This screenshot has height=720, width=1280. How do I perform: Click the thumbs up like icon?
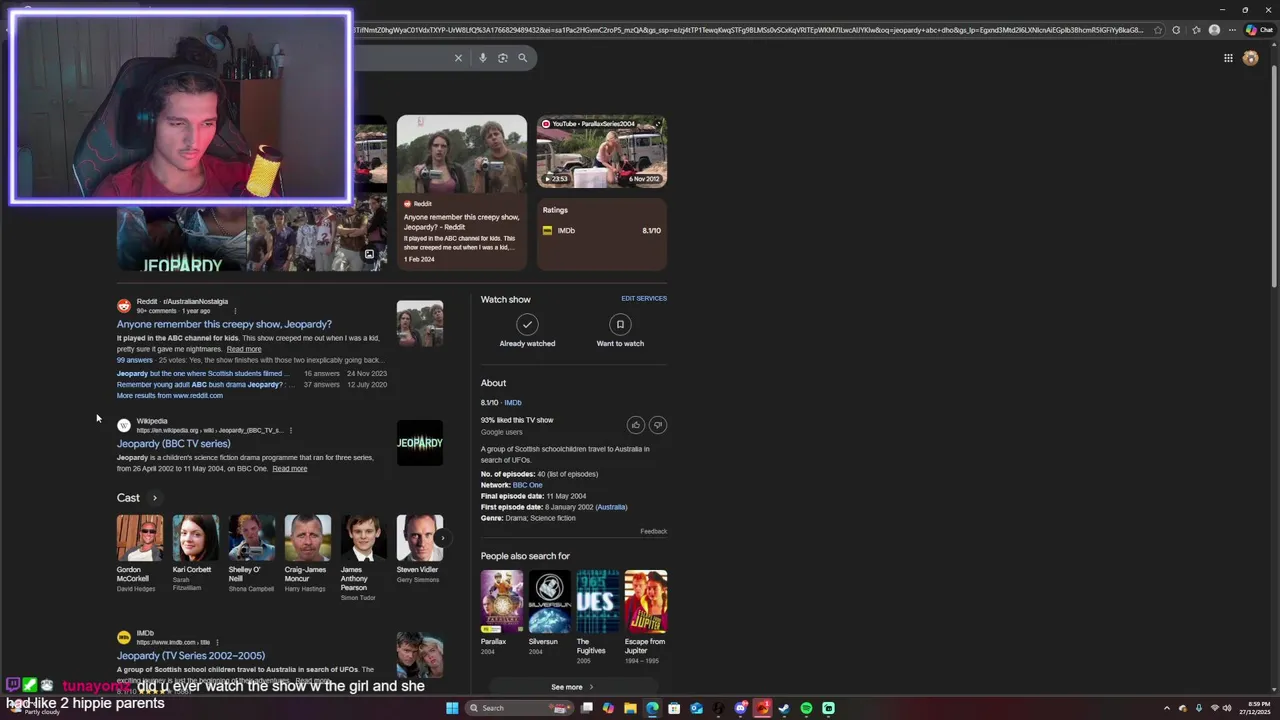coord(635,425)
